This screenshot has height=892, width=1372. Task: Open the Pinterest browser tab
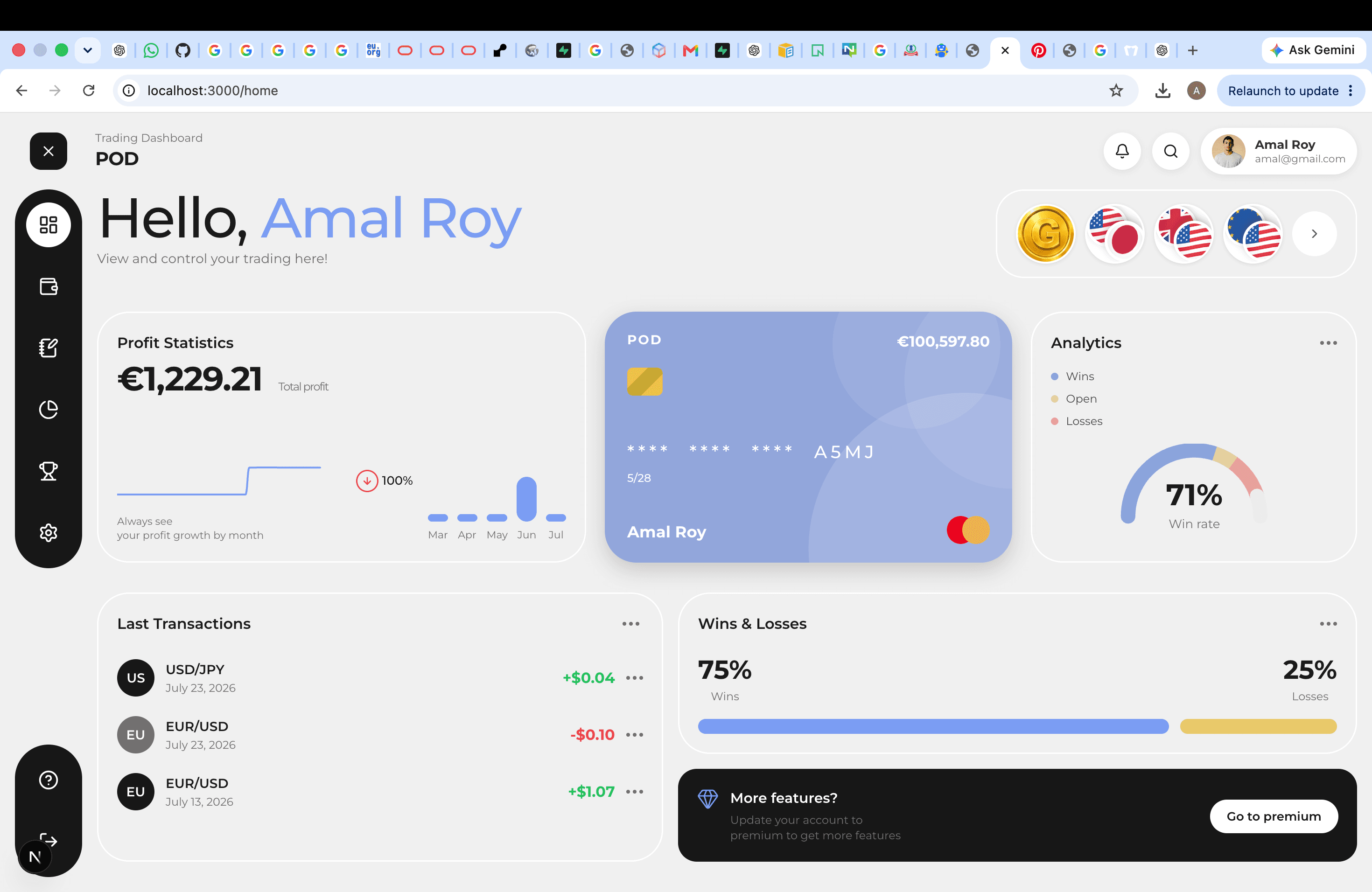1038,50
